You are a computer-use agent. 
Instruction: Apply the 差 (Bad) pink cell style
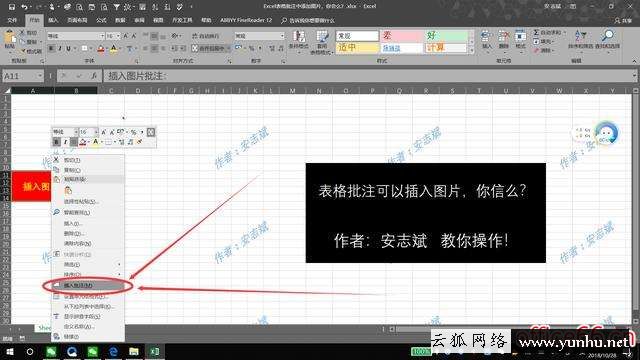pyautogui.click(x=401, y=36)
